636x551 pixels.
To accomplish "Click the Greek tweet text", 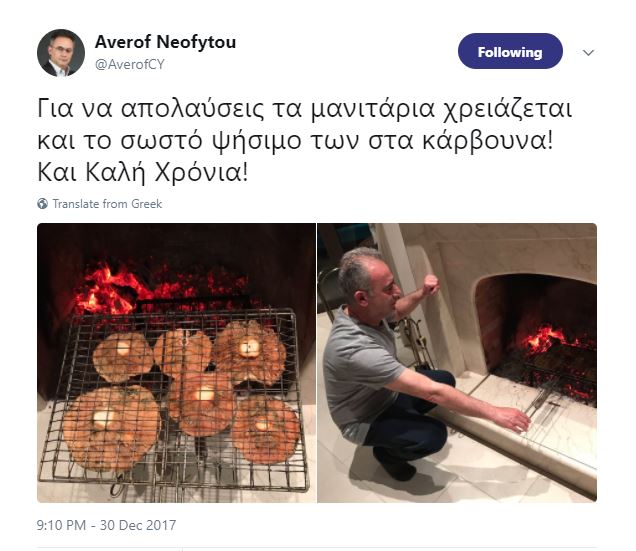I will tap(304, 141).
